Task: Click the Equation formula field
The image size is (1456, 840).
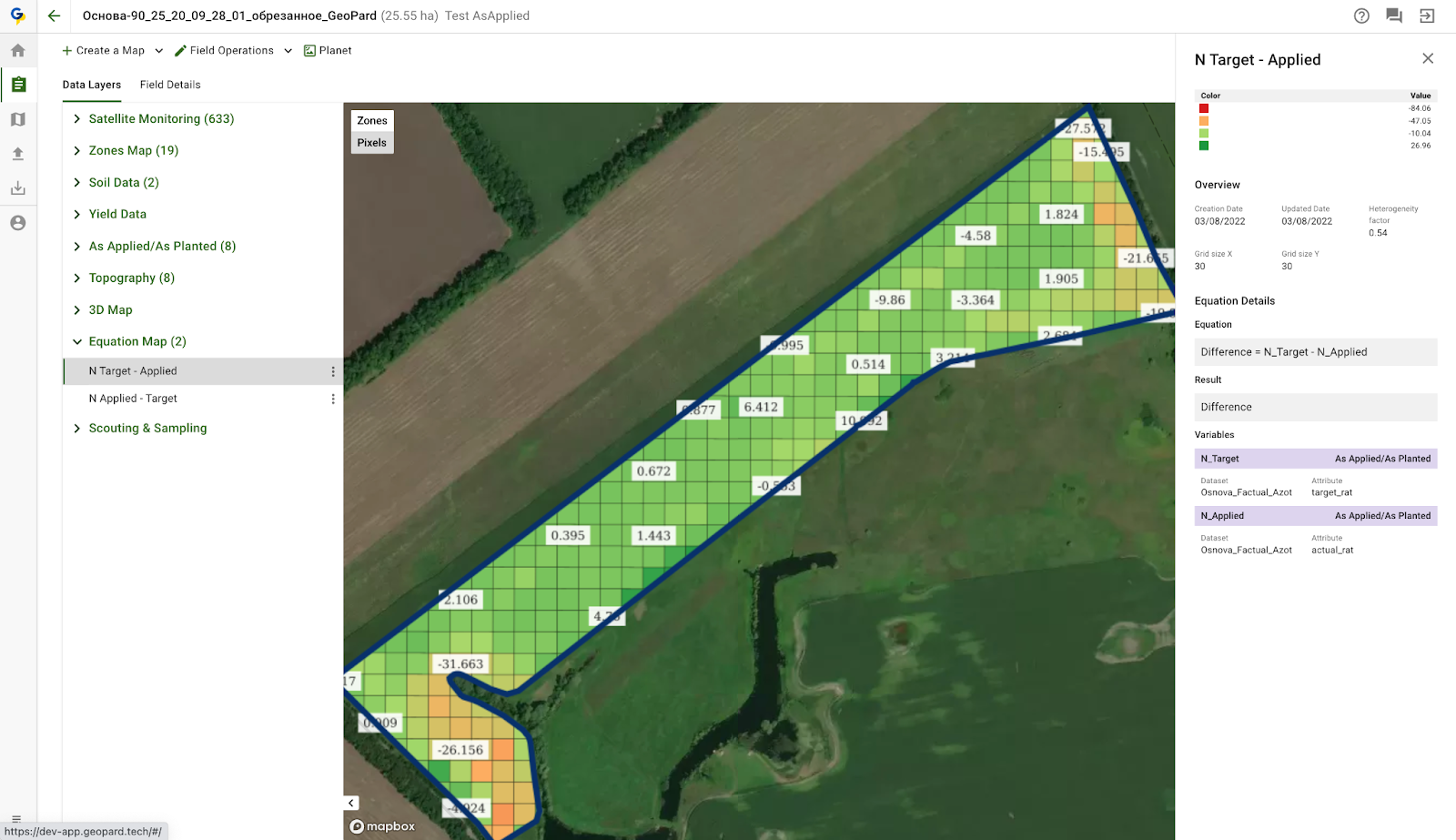Action: point(1316,352)
